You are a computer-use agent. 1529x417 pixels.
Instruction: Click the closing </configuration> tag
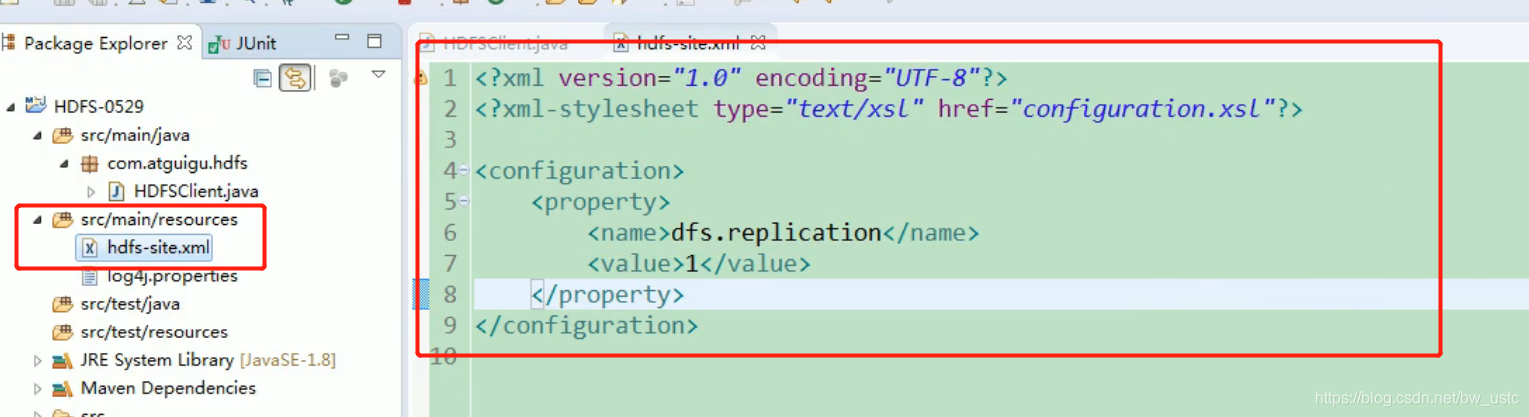coord(586,326)
